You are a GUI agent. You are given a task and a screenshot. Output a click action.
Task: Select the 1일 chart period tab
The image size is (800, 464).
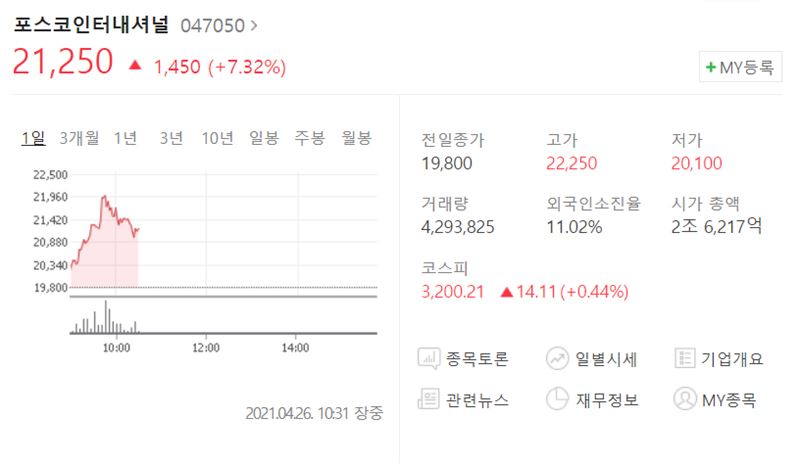[x=33, y=138]
